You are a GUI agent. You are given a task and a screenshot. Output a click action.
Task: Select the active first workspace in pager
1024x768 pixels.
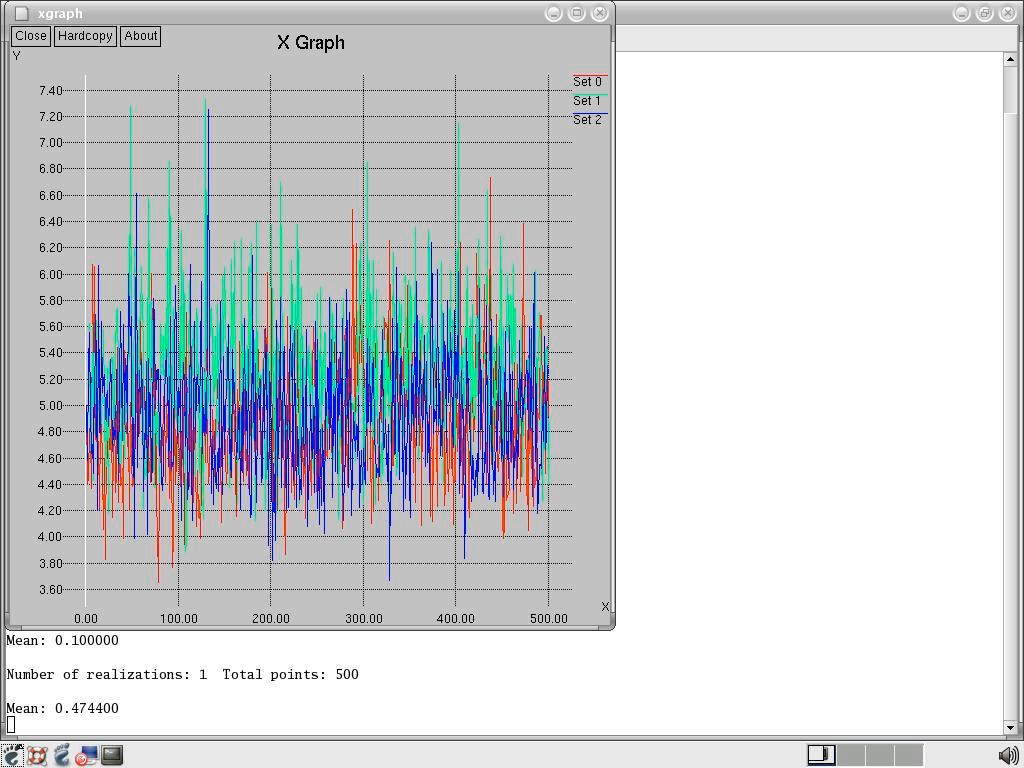click(x=822, y=755)
